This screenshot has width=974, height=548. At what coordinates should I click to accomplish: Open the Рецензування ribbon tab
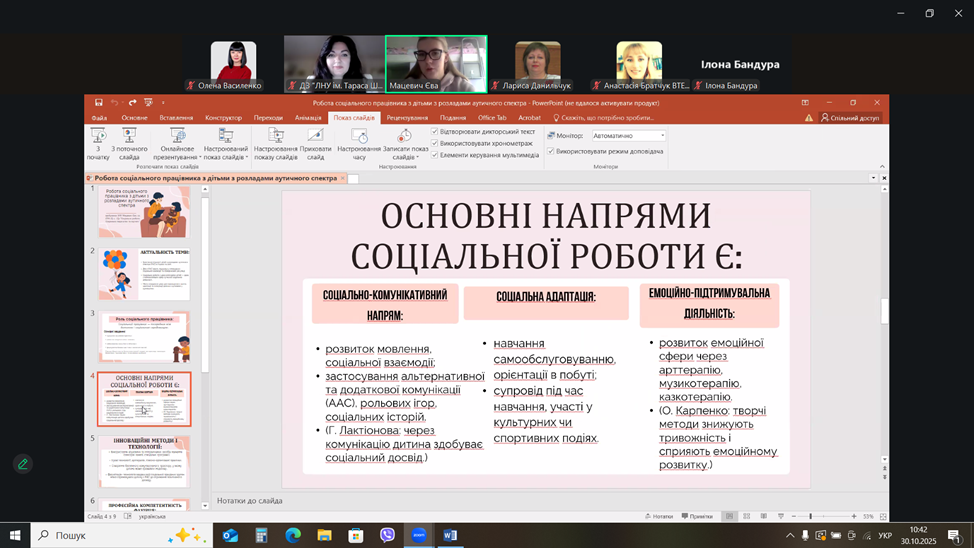pyautogui.click(x=407, y=117)
